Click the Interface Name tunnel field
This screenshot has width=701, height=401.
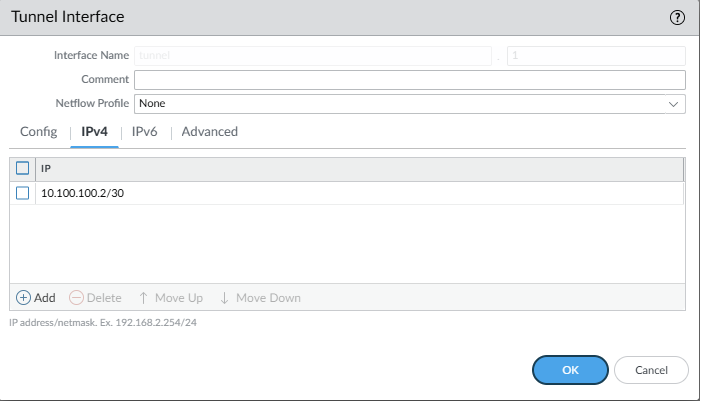(313, 56)
